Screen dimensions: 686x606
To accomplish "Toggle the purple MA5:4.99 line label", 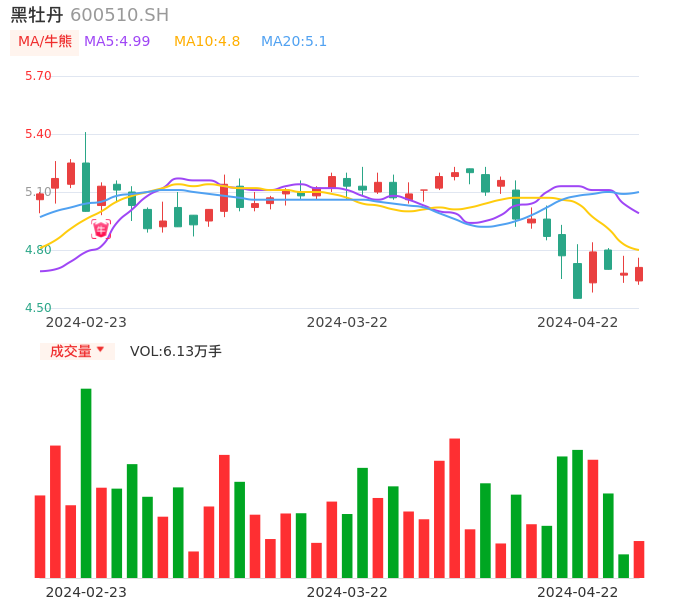I will (x=117, y=42).
